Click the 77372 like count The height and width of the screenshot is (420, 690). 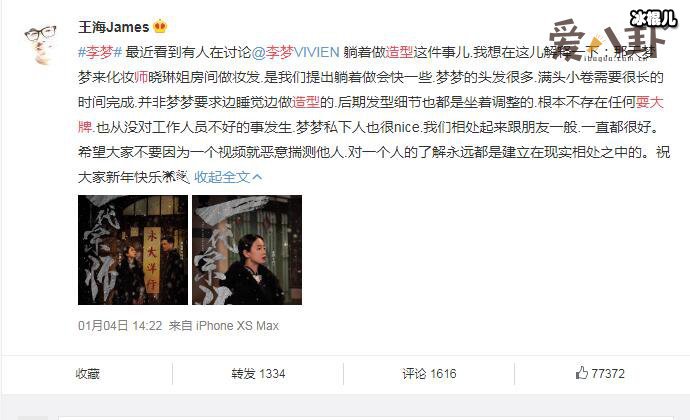tap(608, 374)
